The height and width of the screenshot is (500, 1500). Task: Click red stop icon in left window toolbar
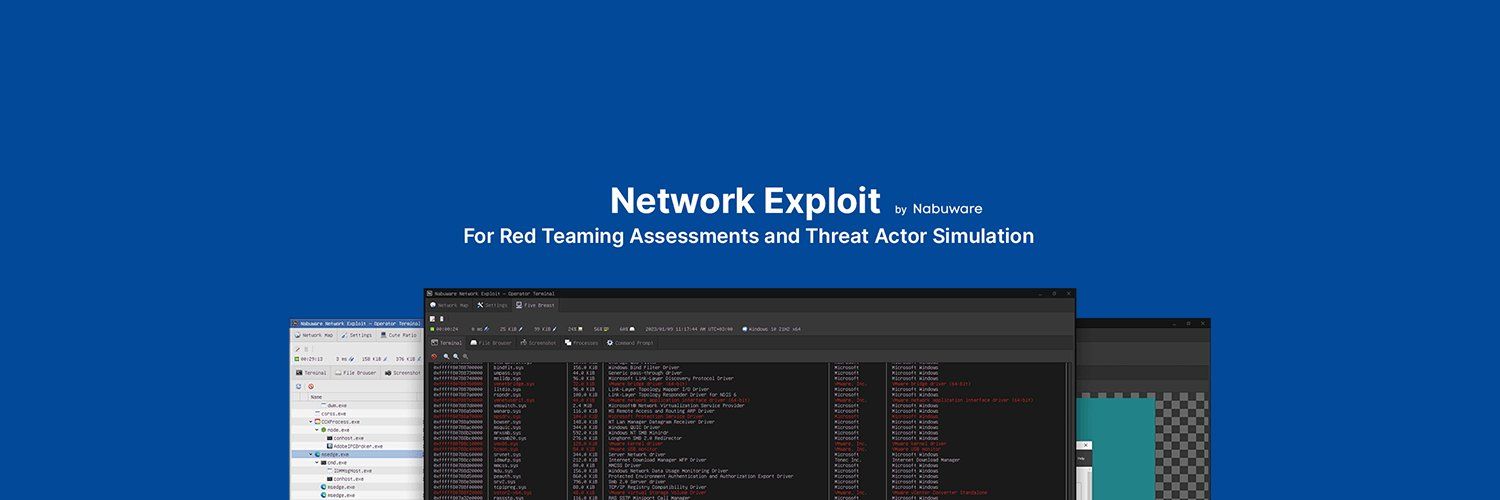pos(311,386)
